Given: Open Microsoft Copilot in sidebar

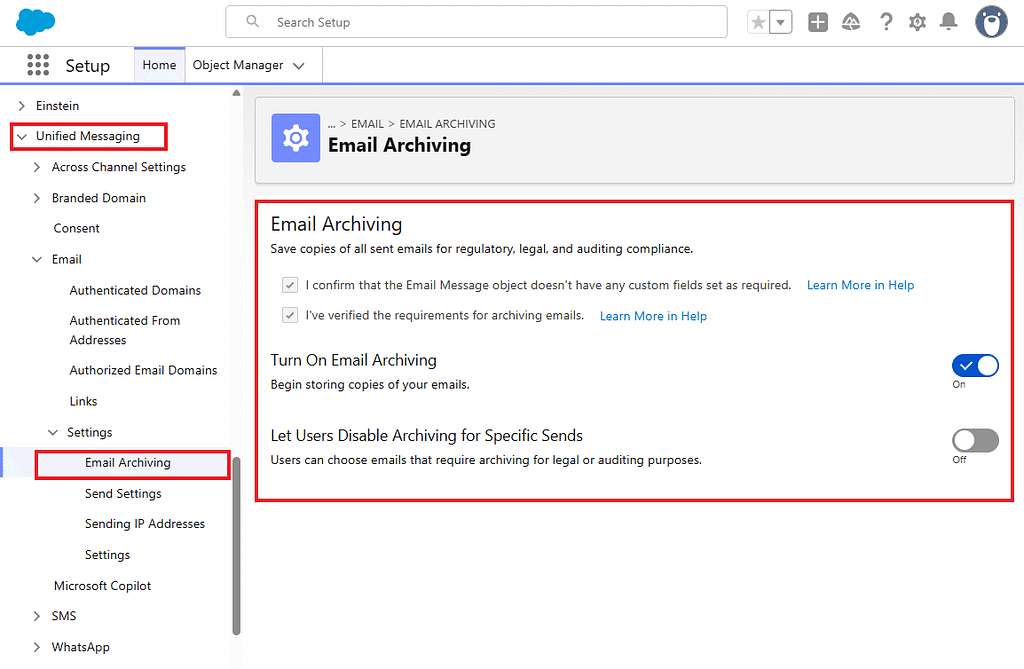Looking at the screenshot, I should point(103,586).
